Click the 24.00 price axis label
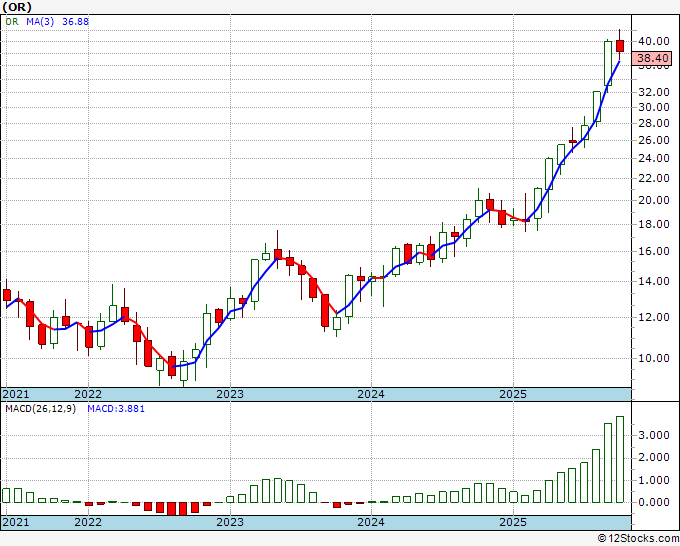The height and width of the screenshot is (546, 680). 653,159
